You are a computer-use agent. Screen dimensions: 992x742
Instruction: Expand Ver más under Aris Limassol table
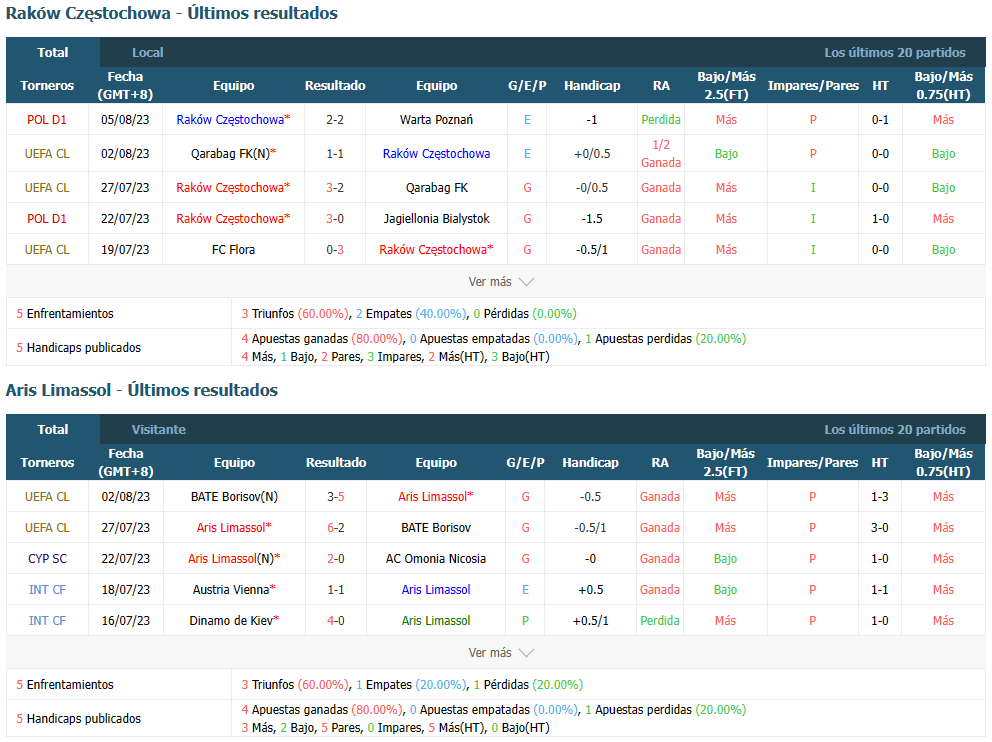pos(501,652)
